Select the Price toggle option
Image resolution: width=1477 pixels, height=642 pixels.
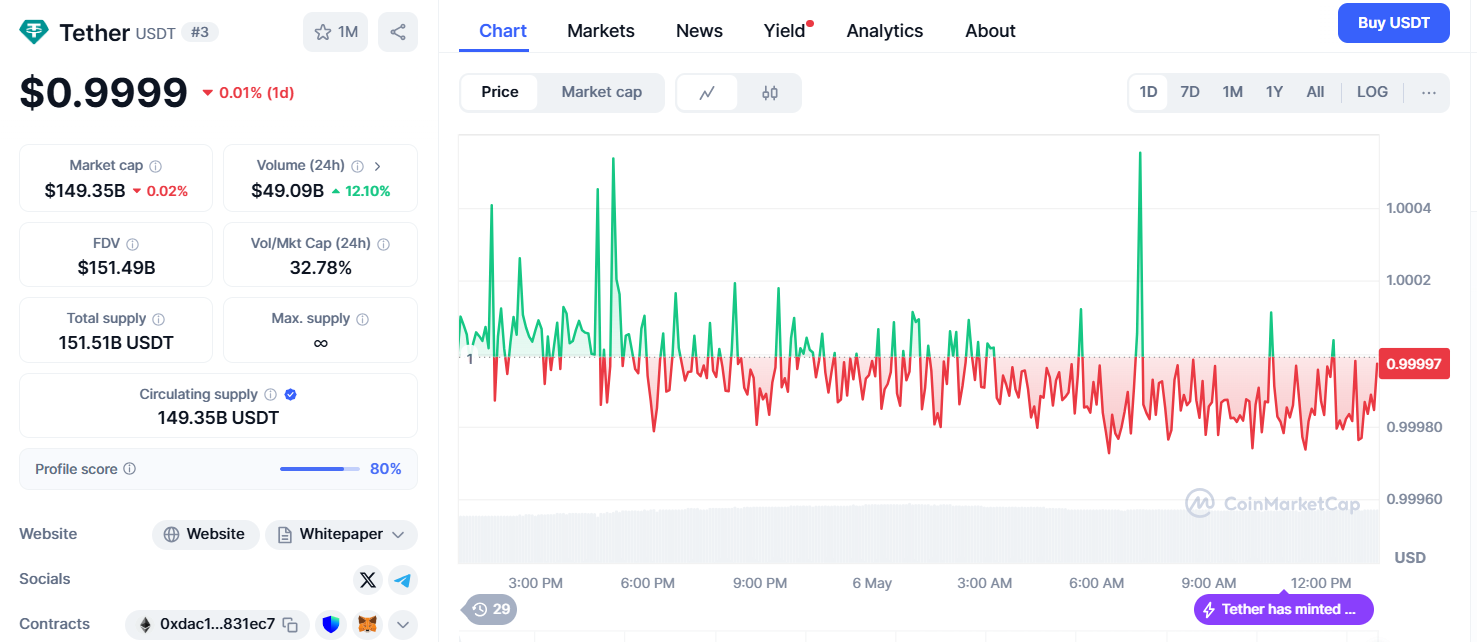(x=500, y=92)
